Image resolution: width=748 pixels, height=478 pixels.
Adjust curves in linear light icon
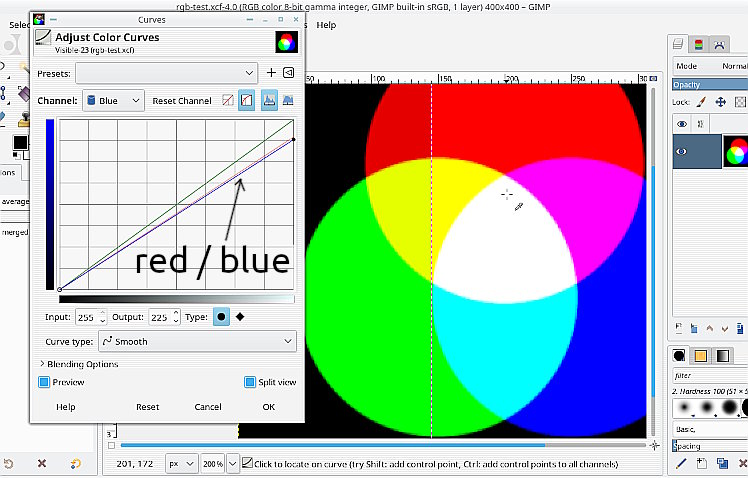pos(228,101)
